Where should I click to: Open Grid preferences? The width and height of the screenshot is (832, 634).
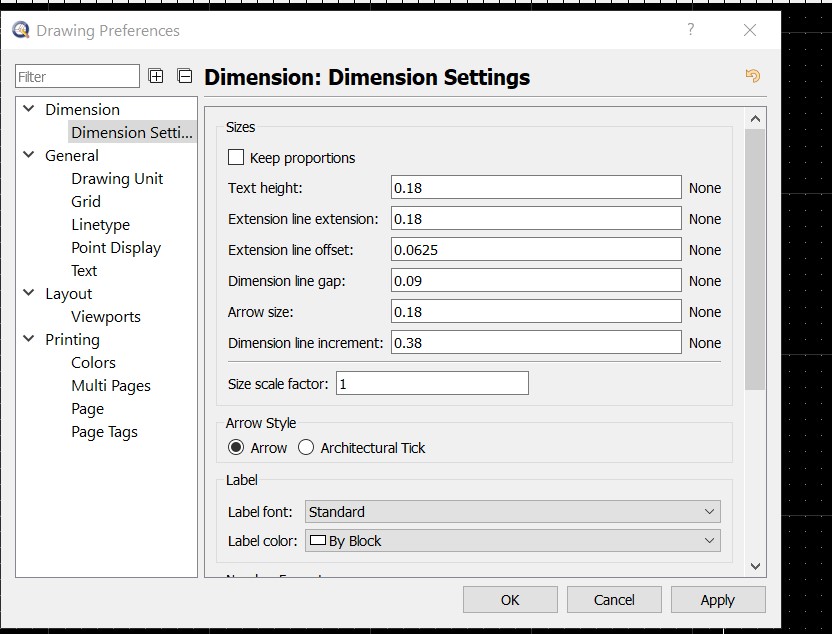coord(86,202)
